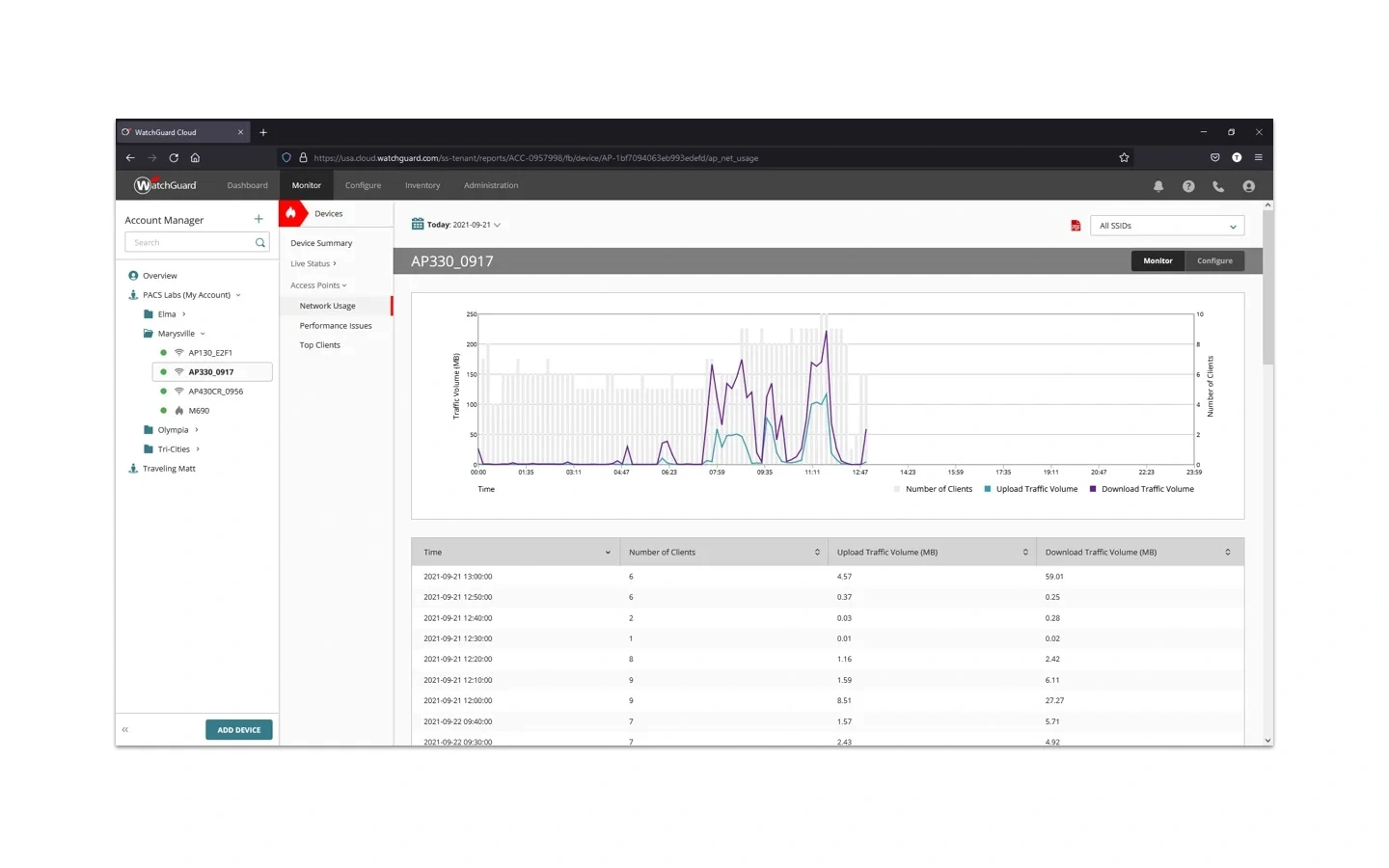Click the page vertical scrollbar thumb
The height and width of the screenshot is (868, 1389).
(1267, 287)
